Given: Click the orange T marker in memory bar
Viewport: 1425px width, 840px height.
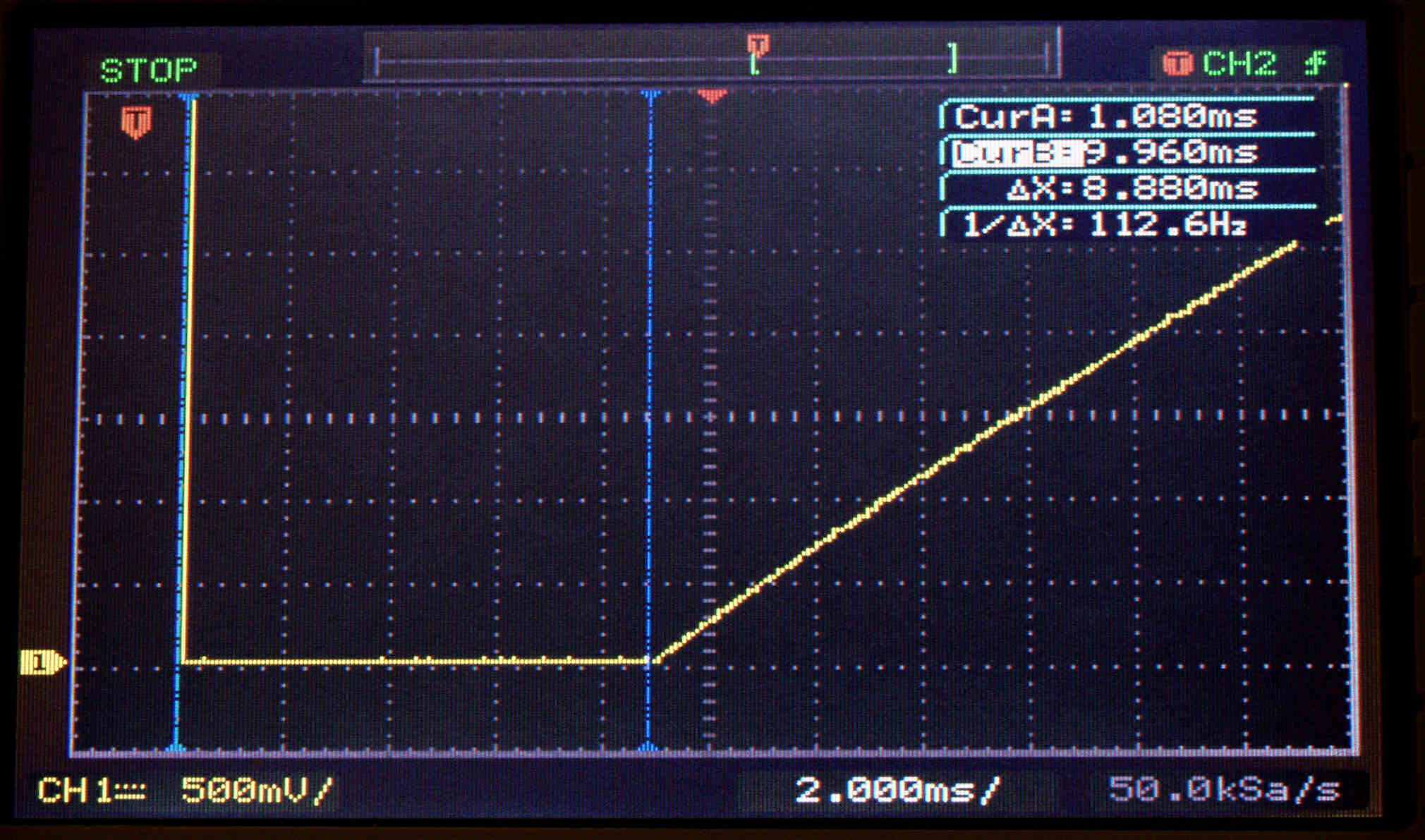Looking at the screenshot, I should tap(758, 45).
